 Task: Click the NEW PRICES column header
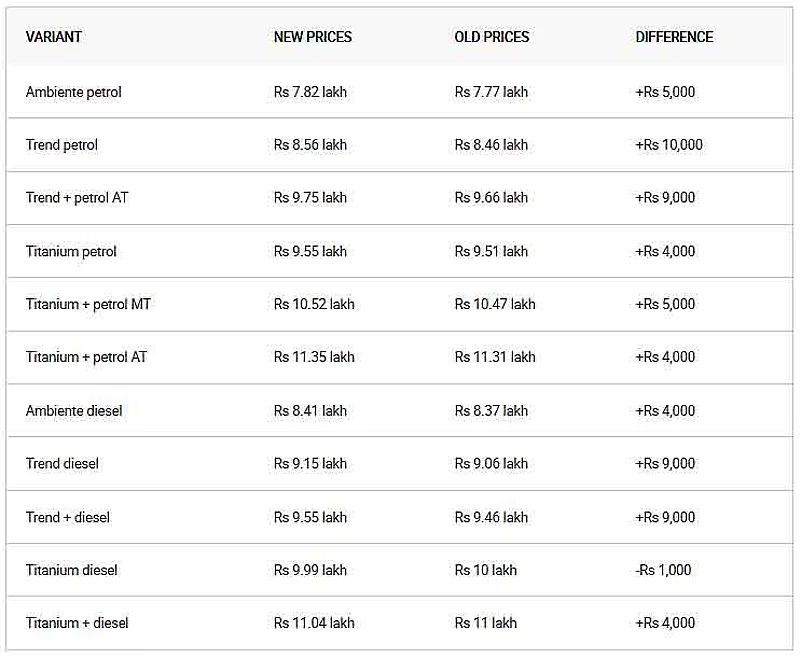tap(313, 37)
